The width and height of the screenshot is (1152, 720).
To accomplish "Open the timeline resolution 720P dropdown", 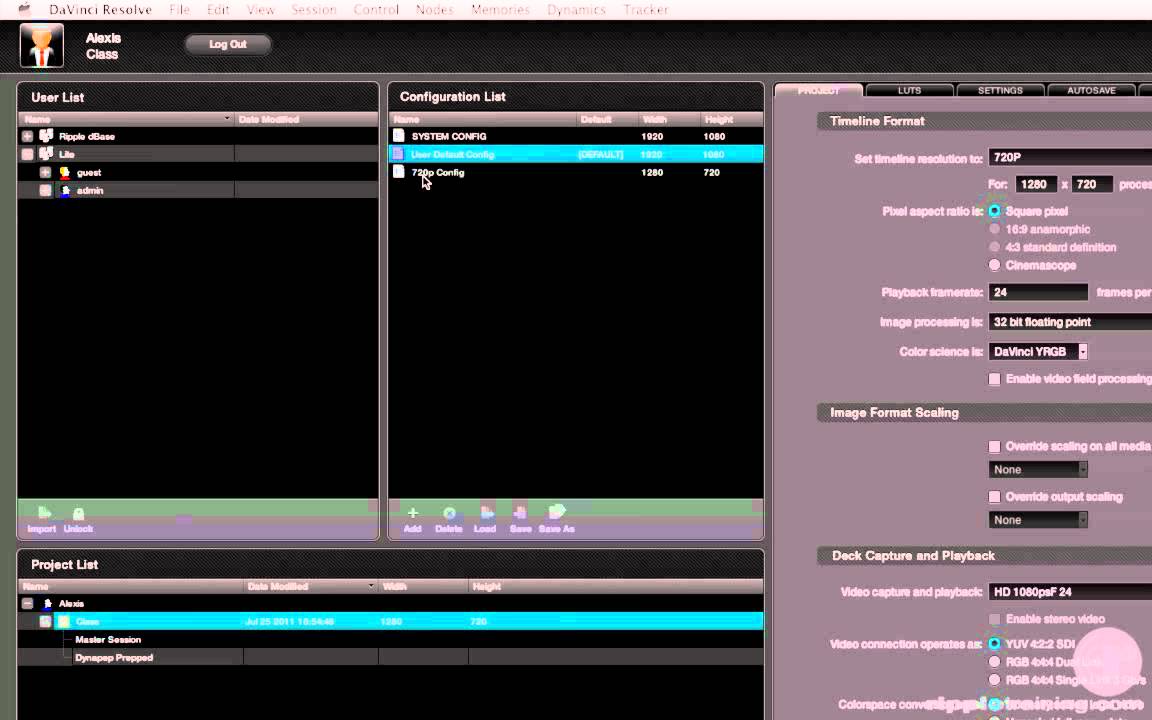I will (1070, 157).
